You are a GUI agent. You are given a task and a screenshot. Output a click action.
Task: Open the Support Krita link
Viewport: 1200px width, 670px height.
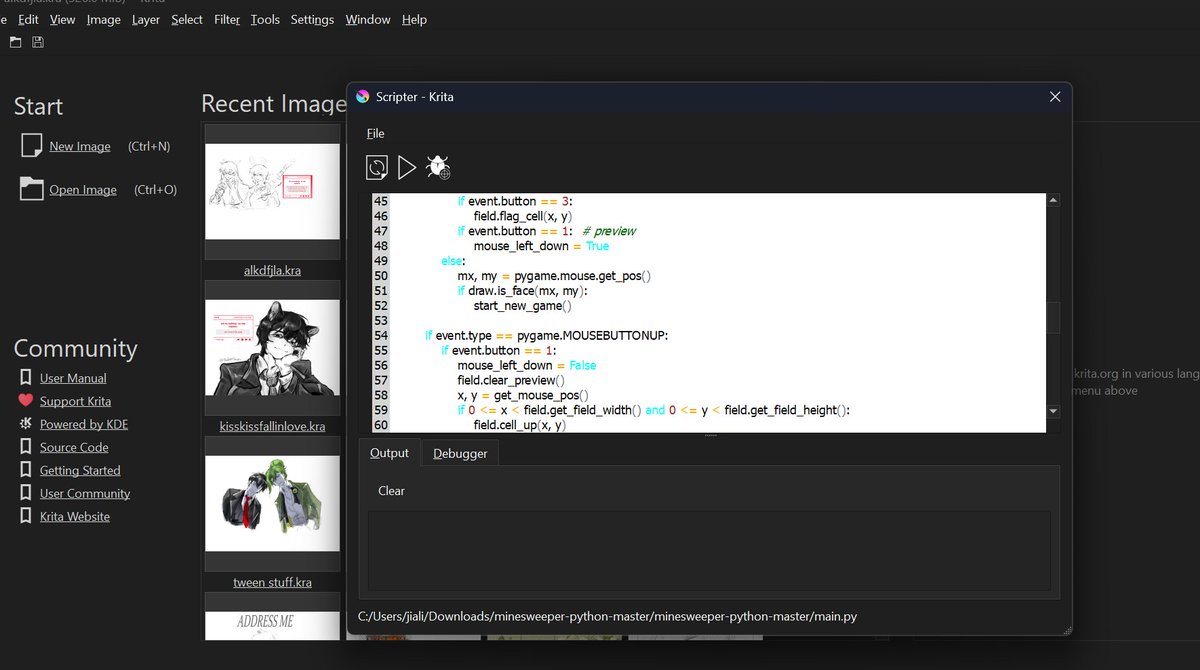pyautogui.click(x=75, y=401)
